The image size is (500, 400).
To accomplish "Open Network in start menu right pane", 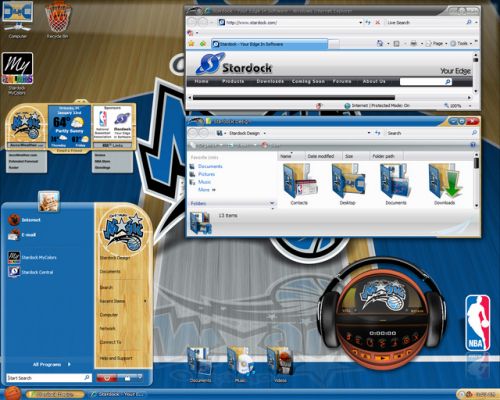I will coord(107,328).
